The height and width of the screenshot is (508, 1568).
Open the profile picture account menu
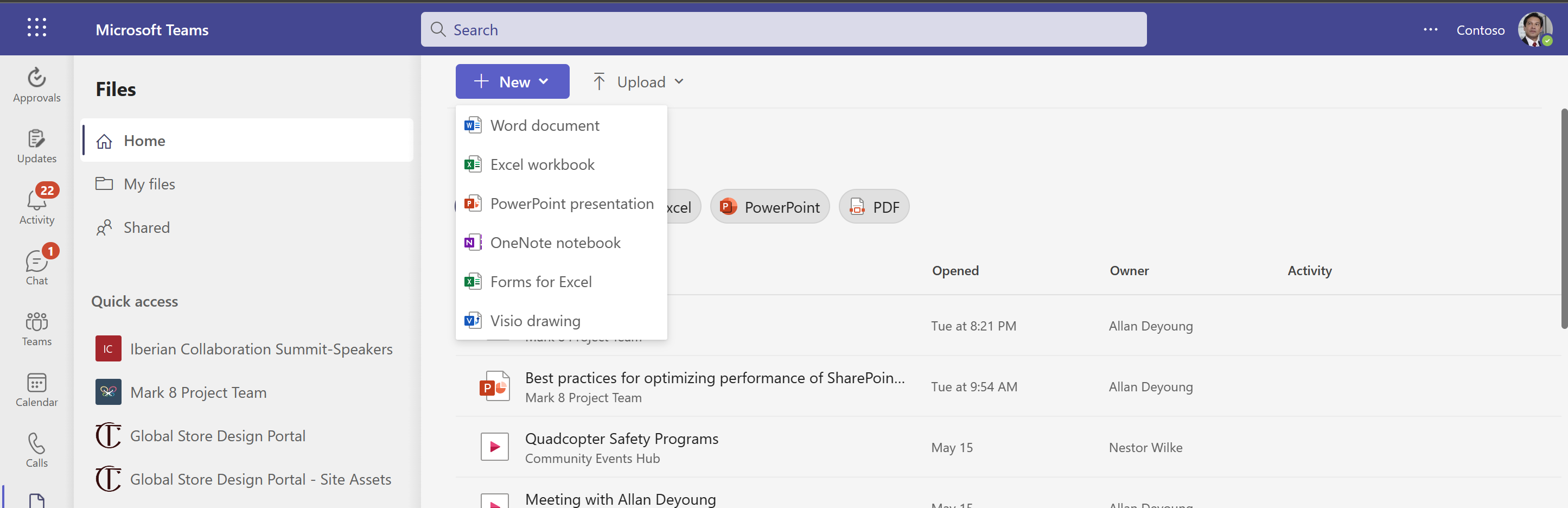tap(1534, 29)
